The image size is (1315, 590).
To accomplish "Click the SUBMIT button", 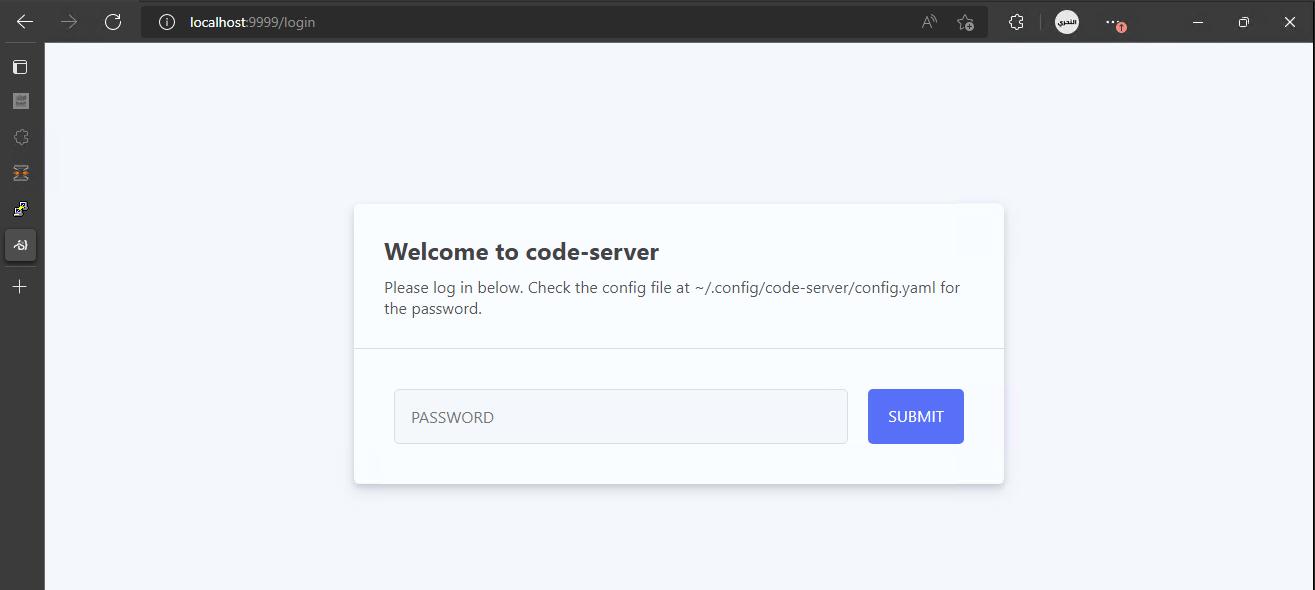I will point(916,417).
